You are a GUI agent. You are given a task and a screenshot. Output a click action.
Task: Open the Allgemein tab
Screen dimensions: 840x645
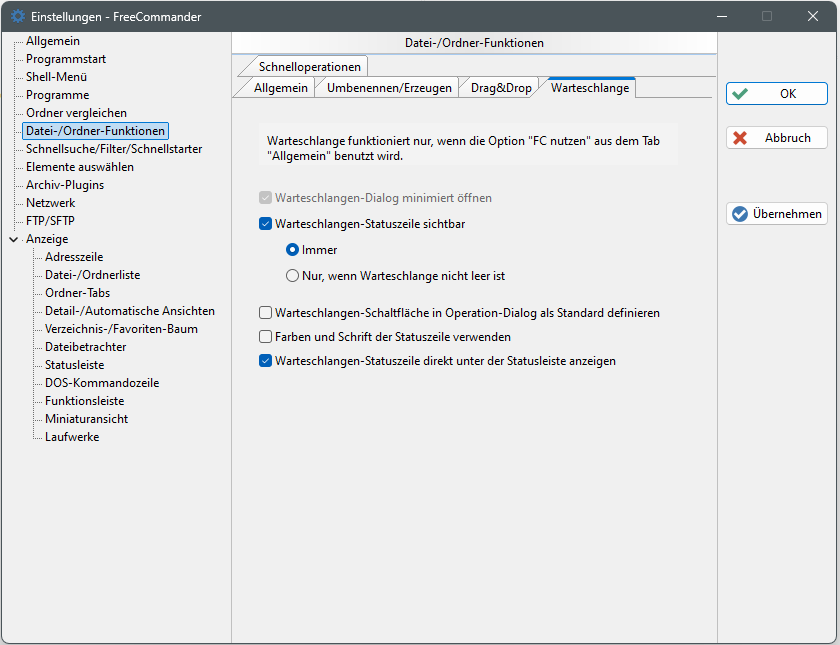coord(280,88)
